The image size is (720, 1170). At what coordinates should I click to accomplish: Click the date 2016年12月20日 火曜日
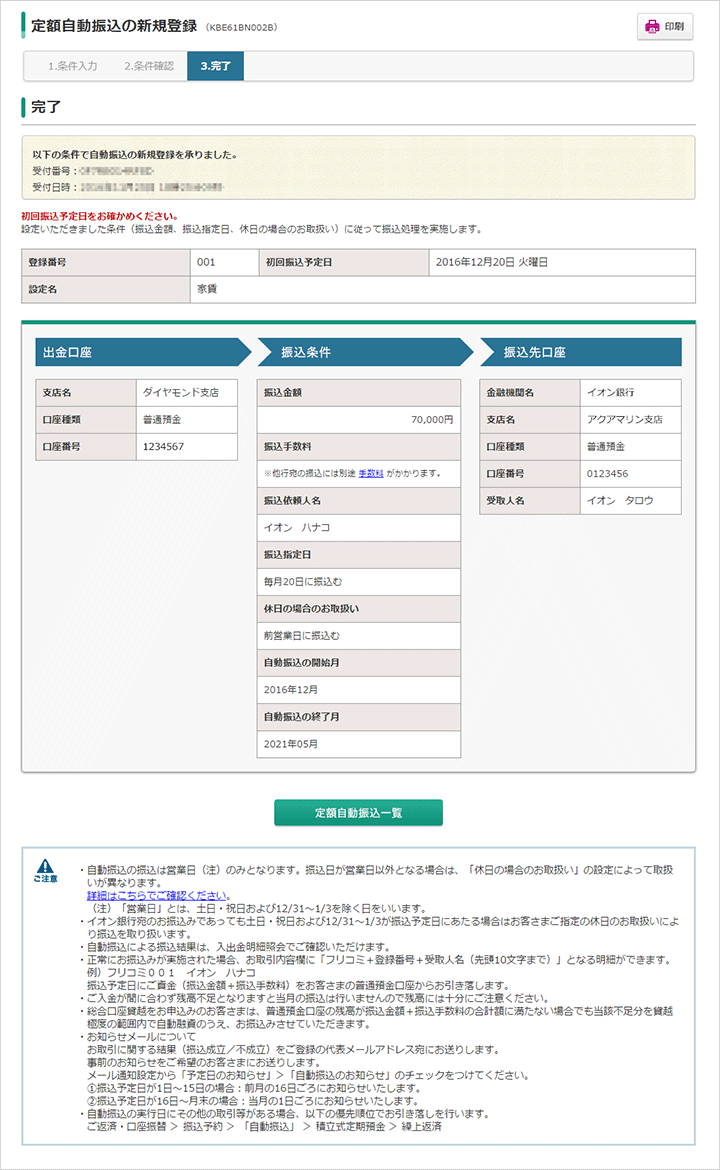click(492, 263)
